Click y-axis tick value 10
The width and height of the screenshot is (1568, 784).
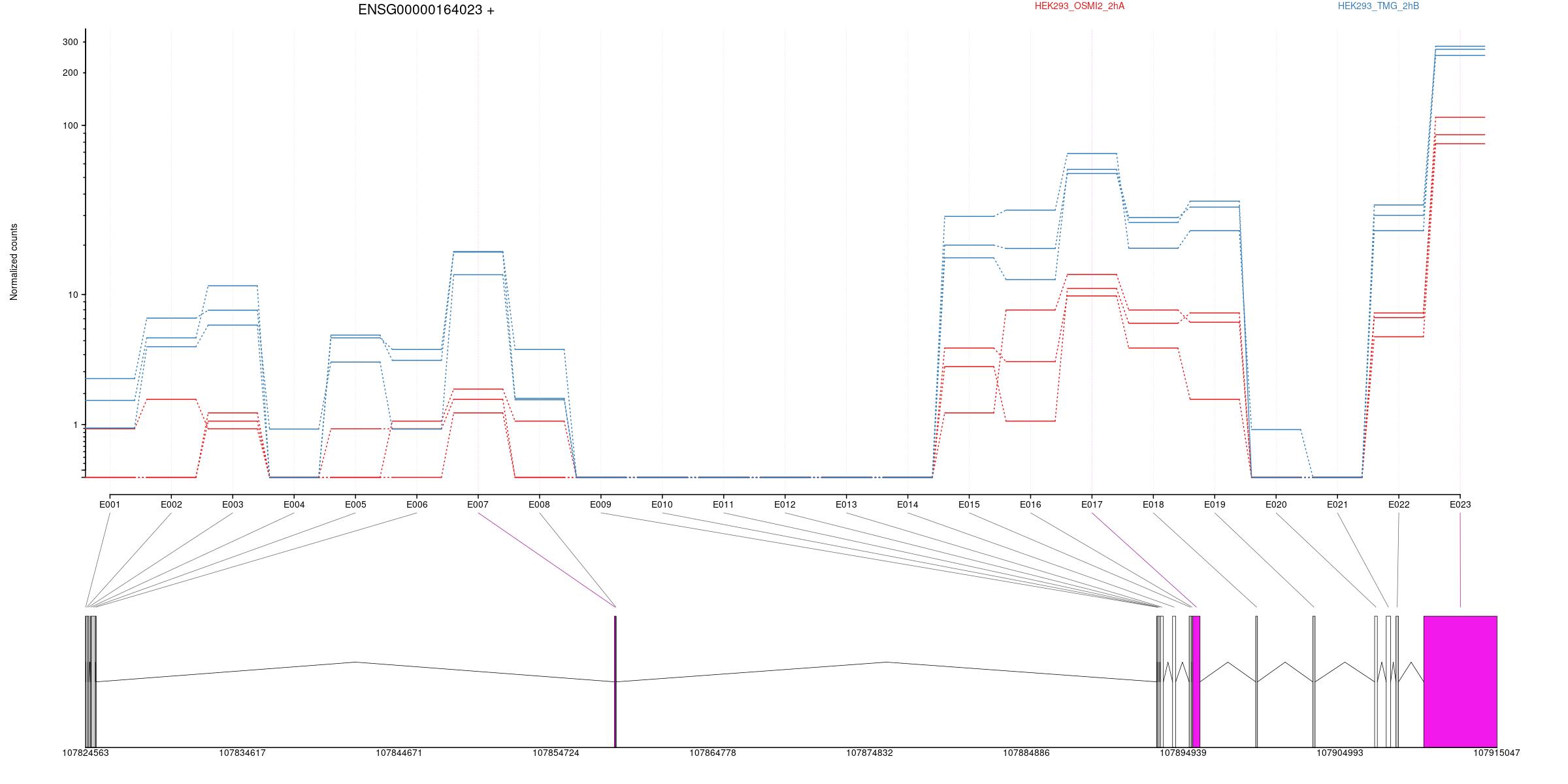pyautogui.click(x=73, y=295)
